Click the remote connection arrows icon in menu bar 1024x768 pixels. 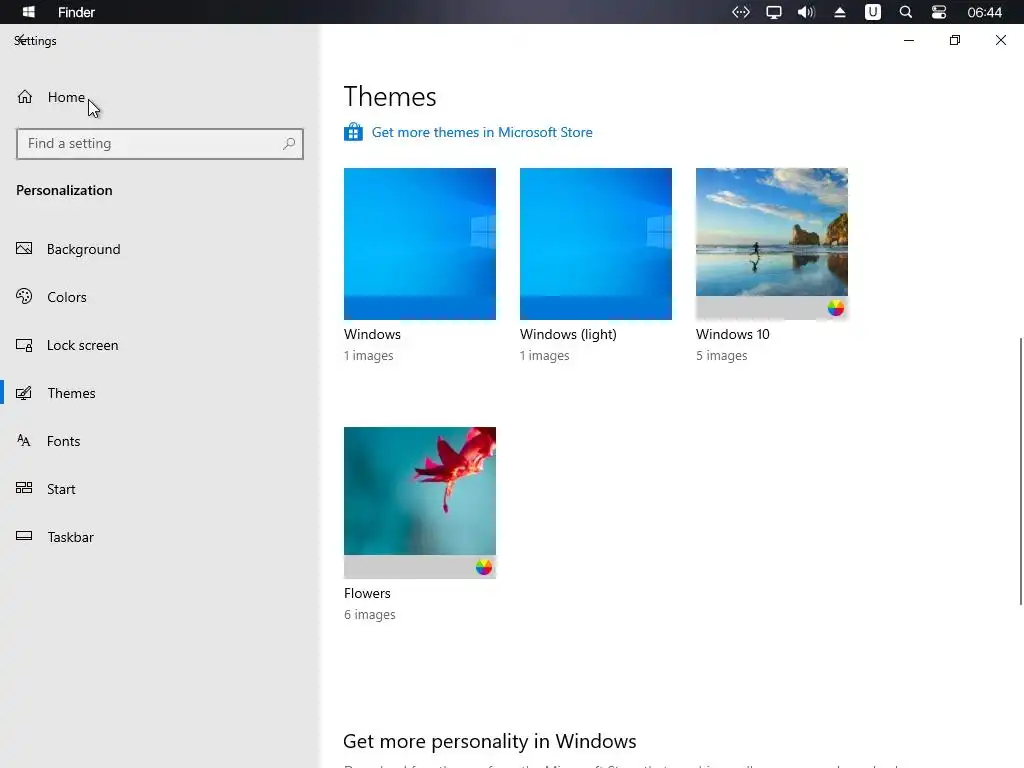[741, 12]
